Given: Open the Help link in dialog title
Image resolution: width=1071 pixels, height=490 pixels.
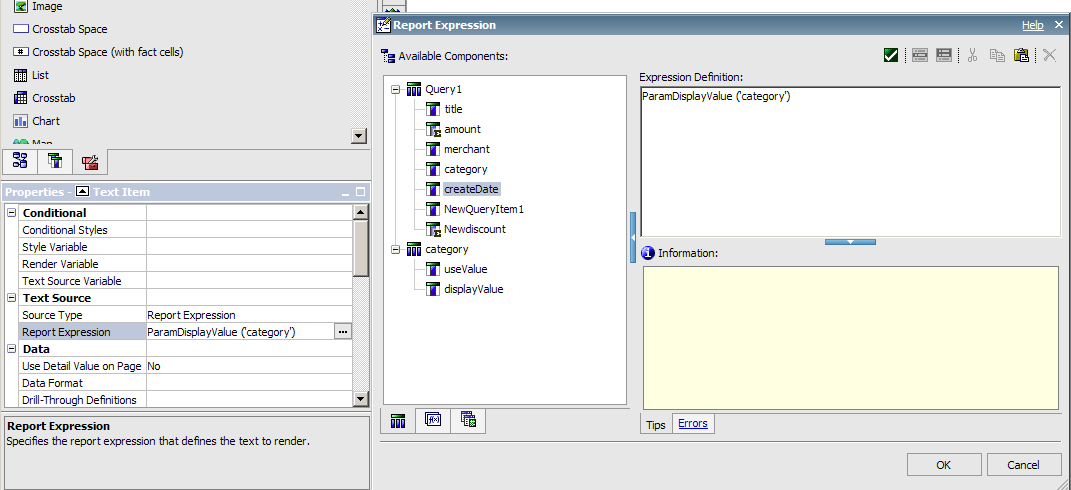Looking at the screenshot, I should coord(1032,25).
